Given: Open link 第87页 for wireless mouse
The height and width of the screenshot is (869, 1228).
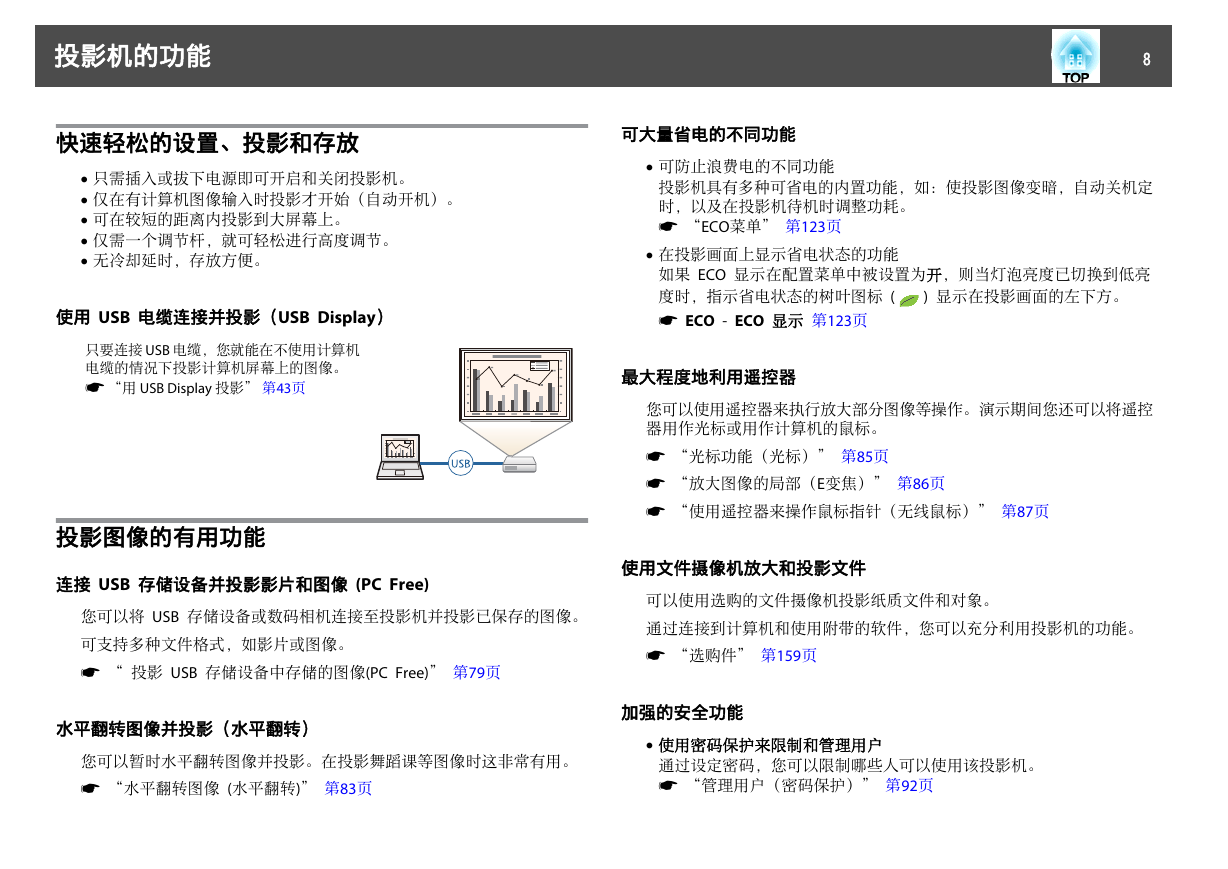Looking at the screenshot, I should pos(1026,511).
